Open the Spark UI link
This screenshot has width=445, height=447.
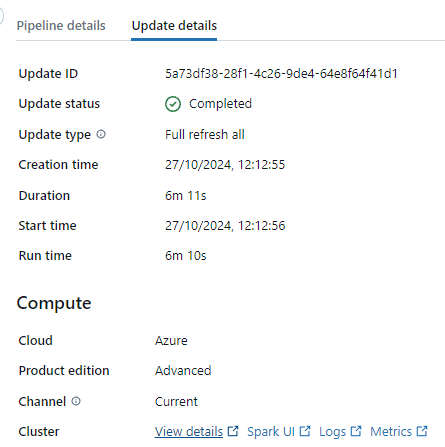click(x=271, y=432)
